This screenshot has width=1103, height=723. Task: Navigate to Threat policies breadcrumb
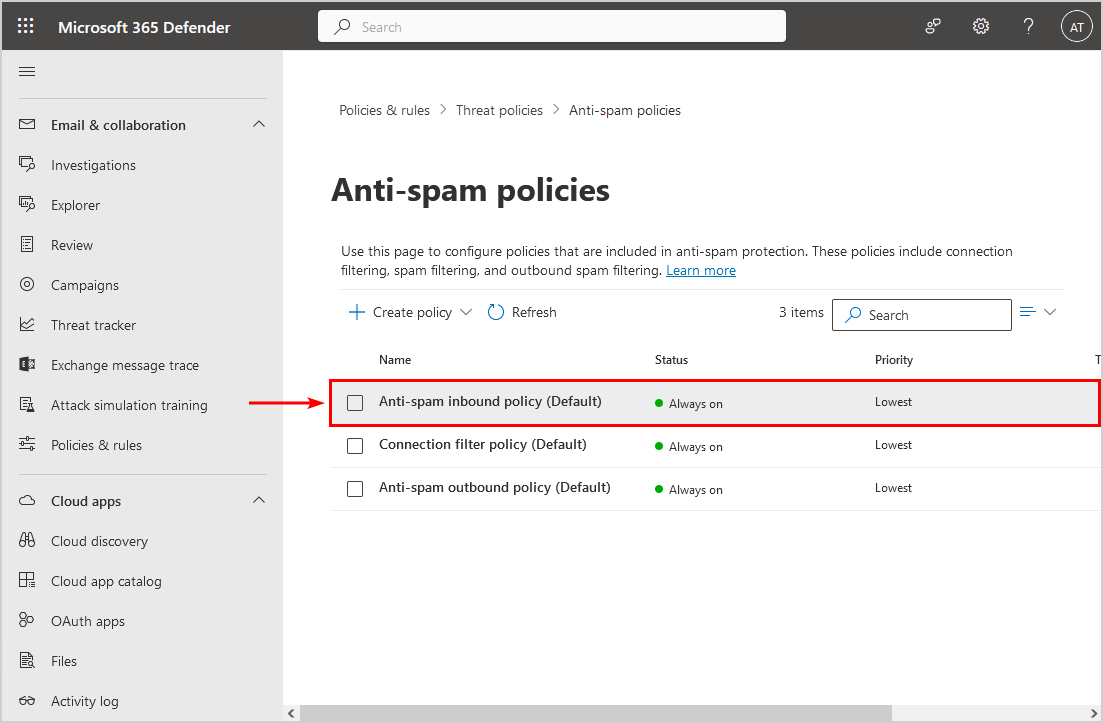(x=499, y=110)
